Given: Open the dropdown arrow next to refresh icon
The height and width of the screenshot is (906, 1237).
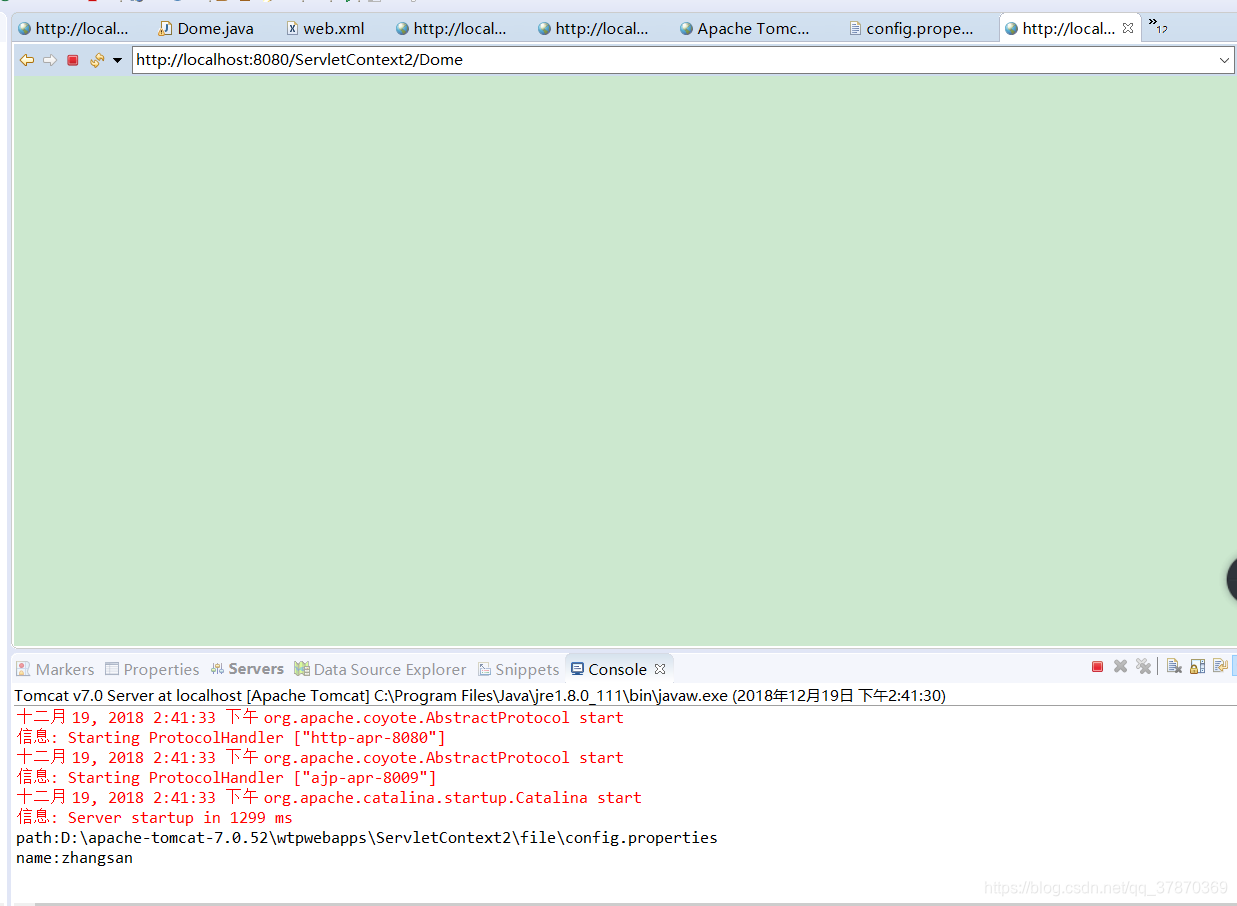Looking at the screenshot, I should 117,60.
